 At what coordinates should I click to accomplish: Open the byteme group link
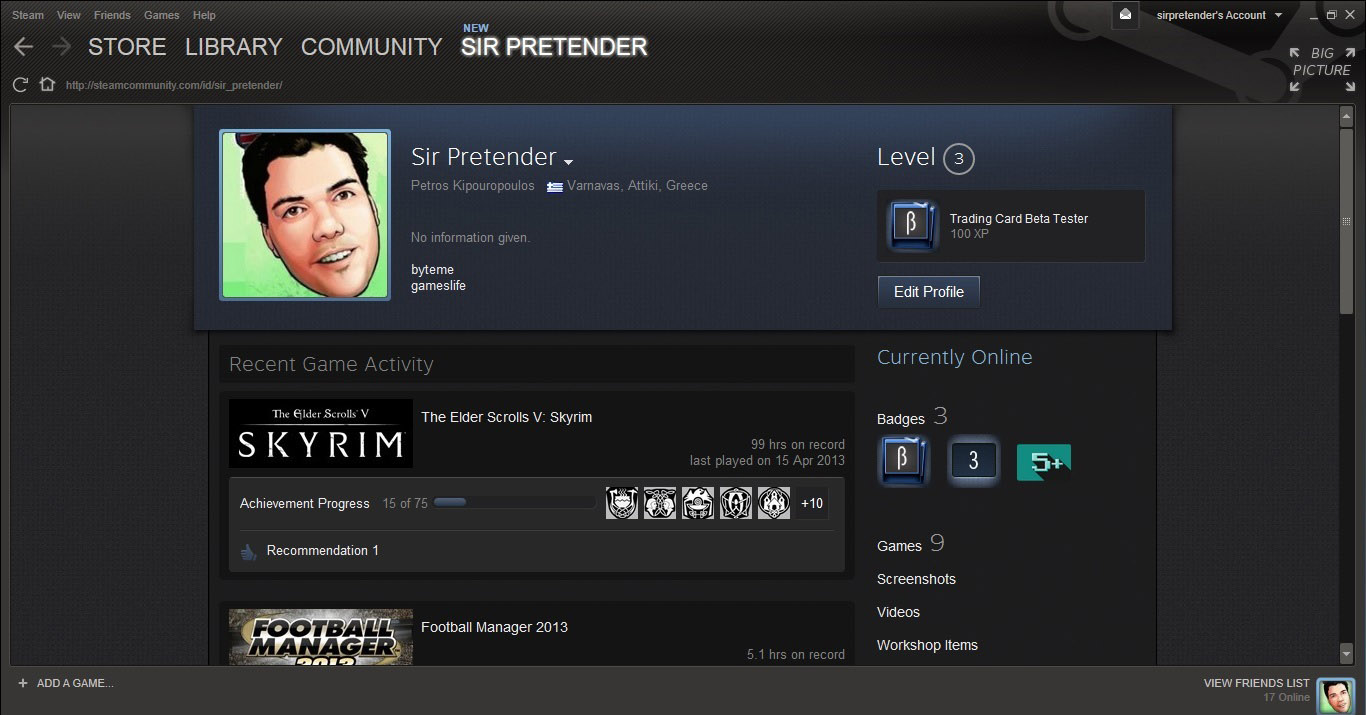[432, 270]
